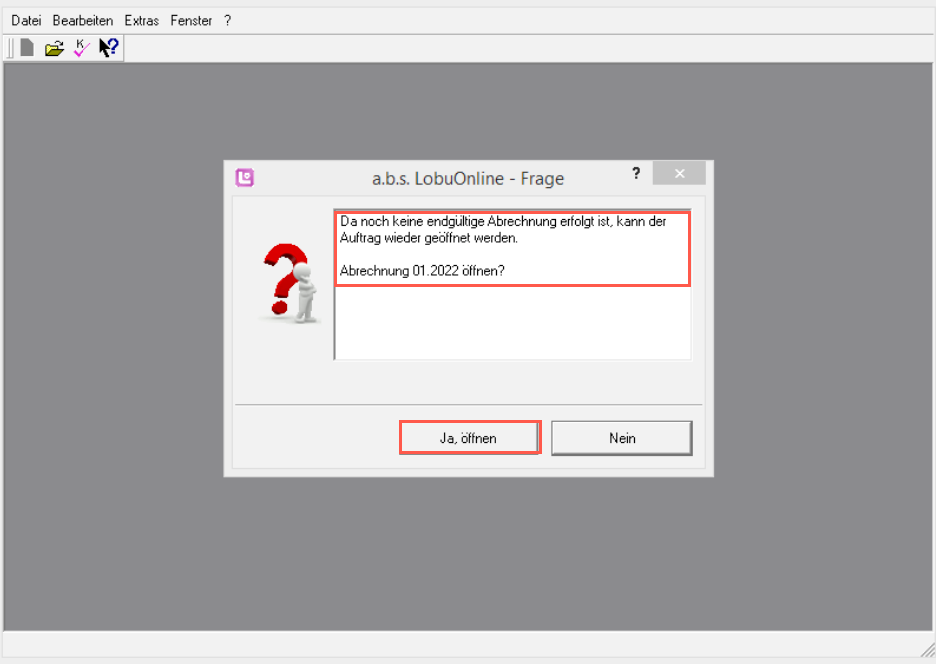Click the pink checkmark K toolbar icon
Screen dimensions: 936x664
[81, 47]
